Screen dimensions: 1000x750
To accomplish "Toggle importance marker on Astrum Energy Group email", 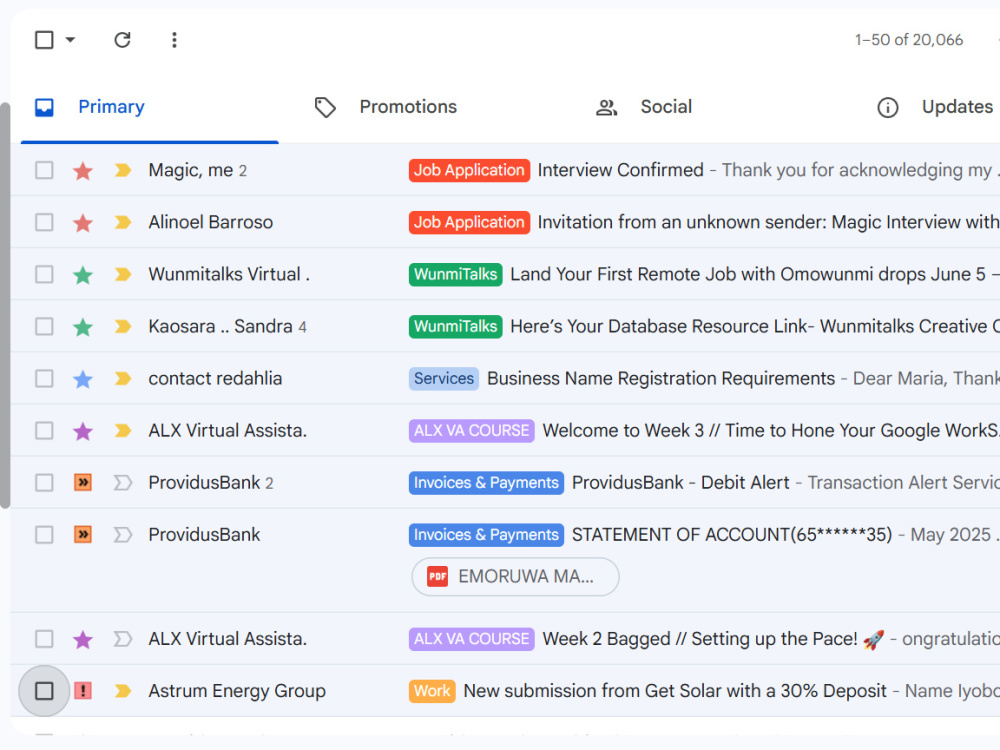I will (x=122, y=691).
